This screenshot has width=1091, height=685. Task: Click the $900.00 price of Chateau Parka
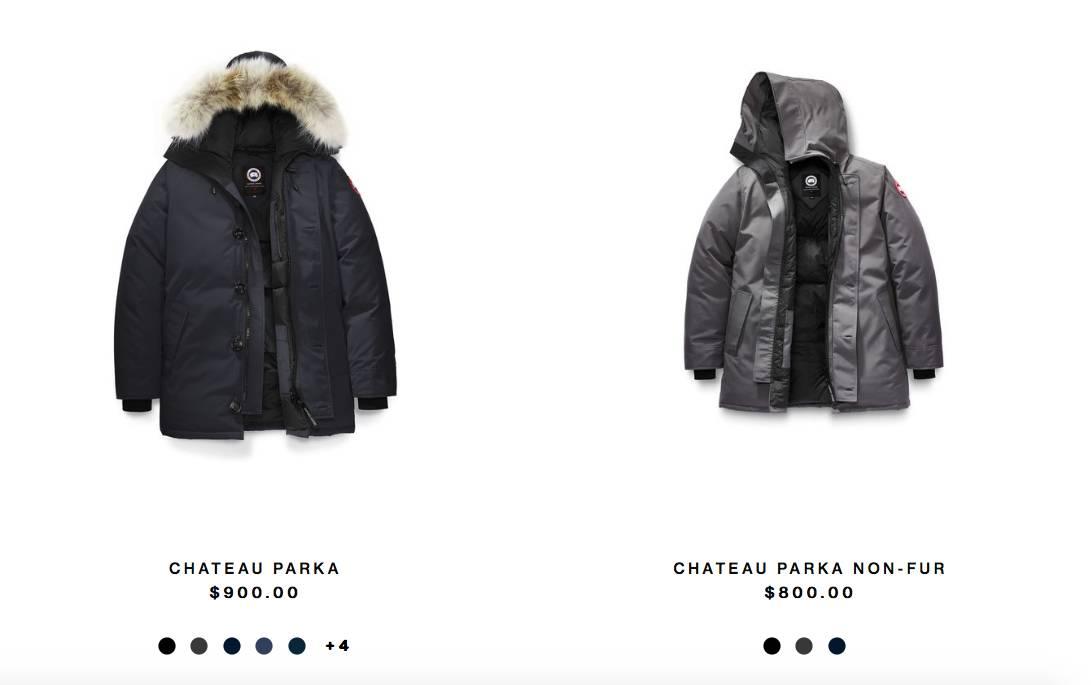pyautogui.click(x=255, y=593)
